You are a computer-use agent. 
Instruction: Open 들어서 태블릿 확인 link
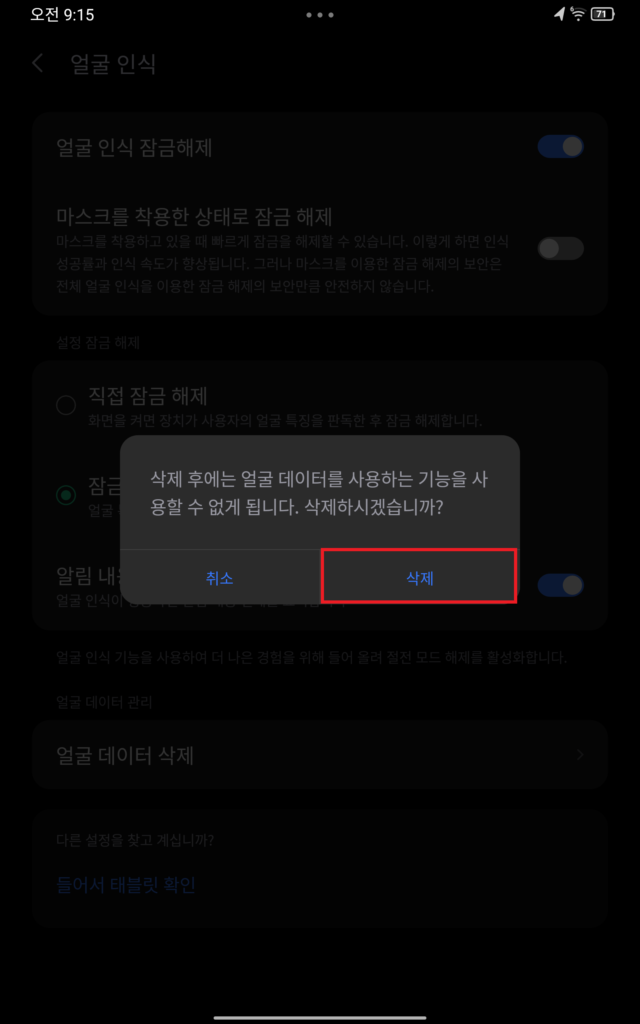[x=125, y=885]
